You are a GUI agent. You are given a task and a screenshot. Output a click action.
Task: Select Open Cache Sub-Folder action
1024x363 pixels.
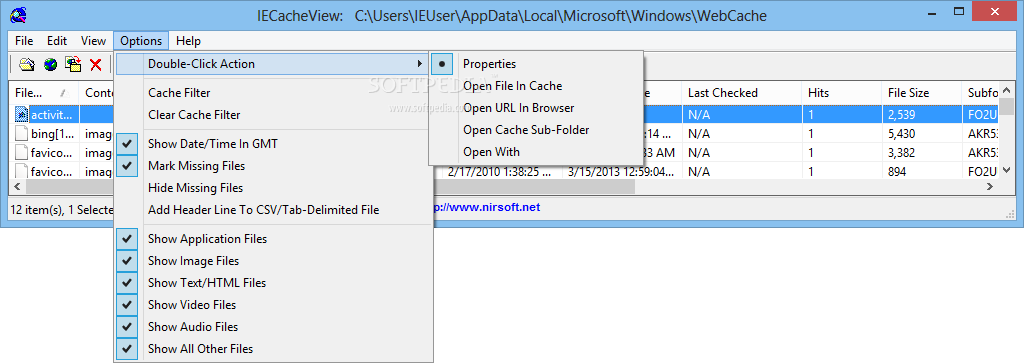pos(536,130)
